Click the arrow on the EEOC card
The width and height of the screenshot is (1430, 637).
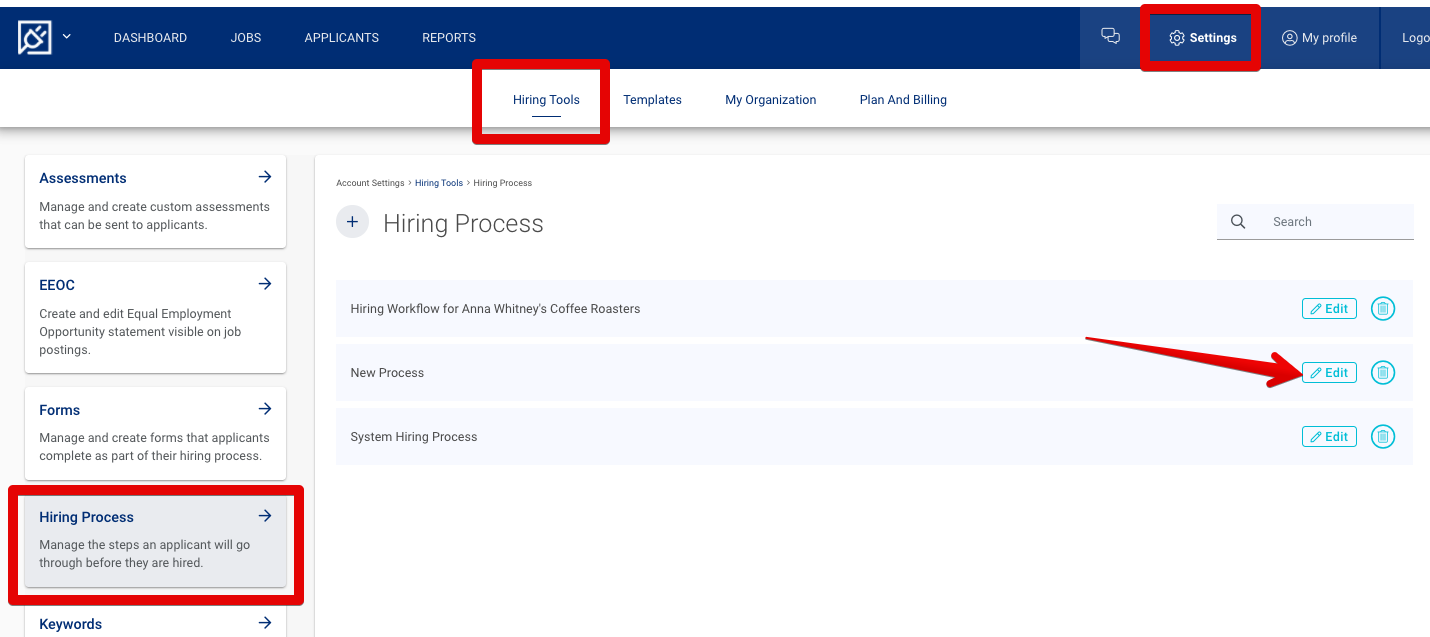tap(265, 283)
